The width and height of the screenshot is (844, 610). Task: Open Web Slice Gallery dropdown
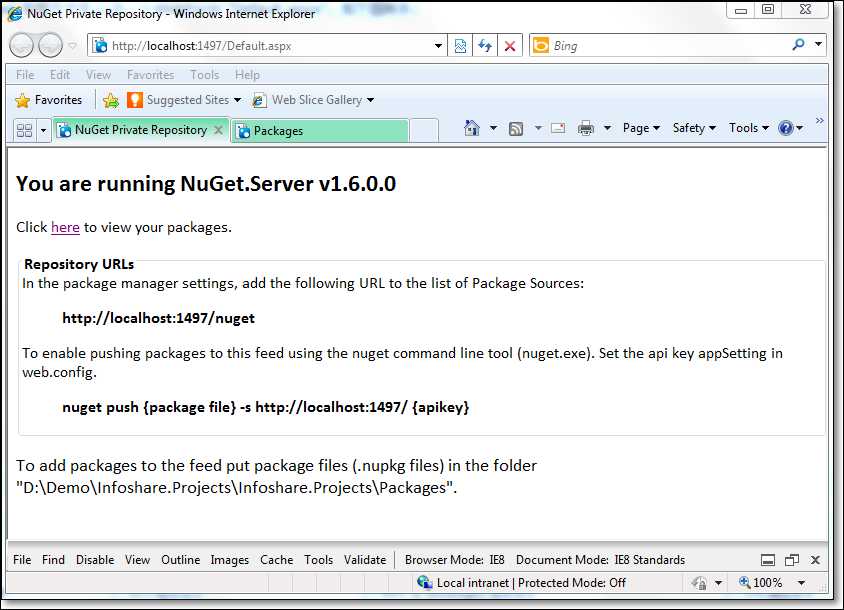coord(313,100)
